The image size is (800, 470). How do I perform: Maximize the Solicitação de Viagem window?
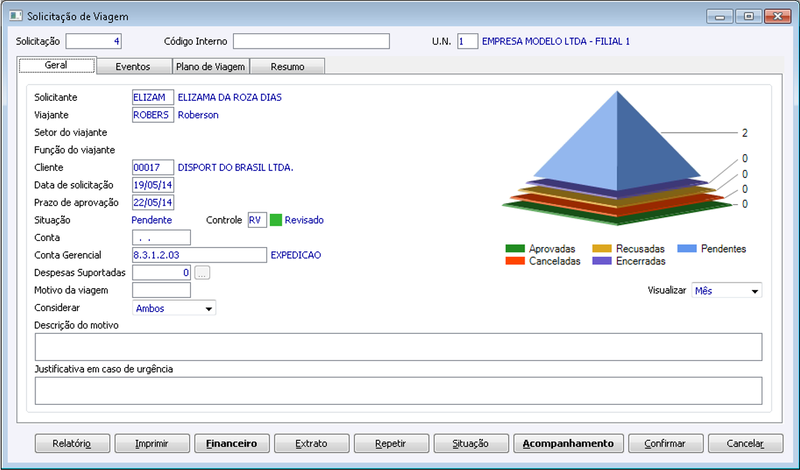click(748, 16)
